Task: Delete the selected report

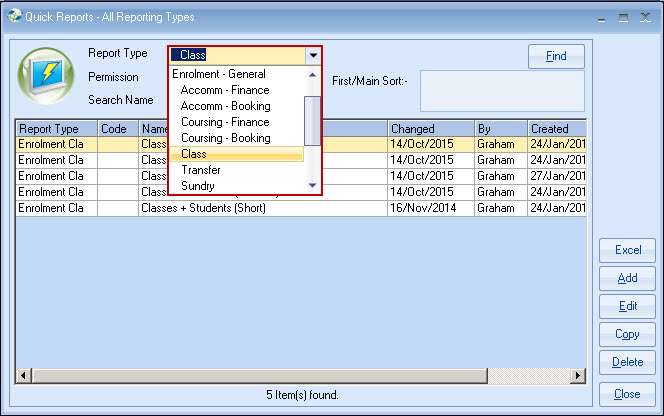Action: [627, 362]
